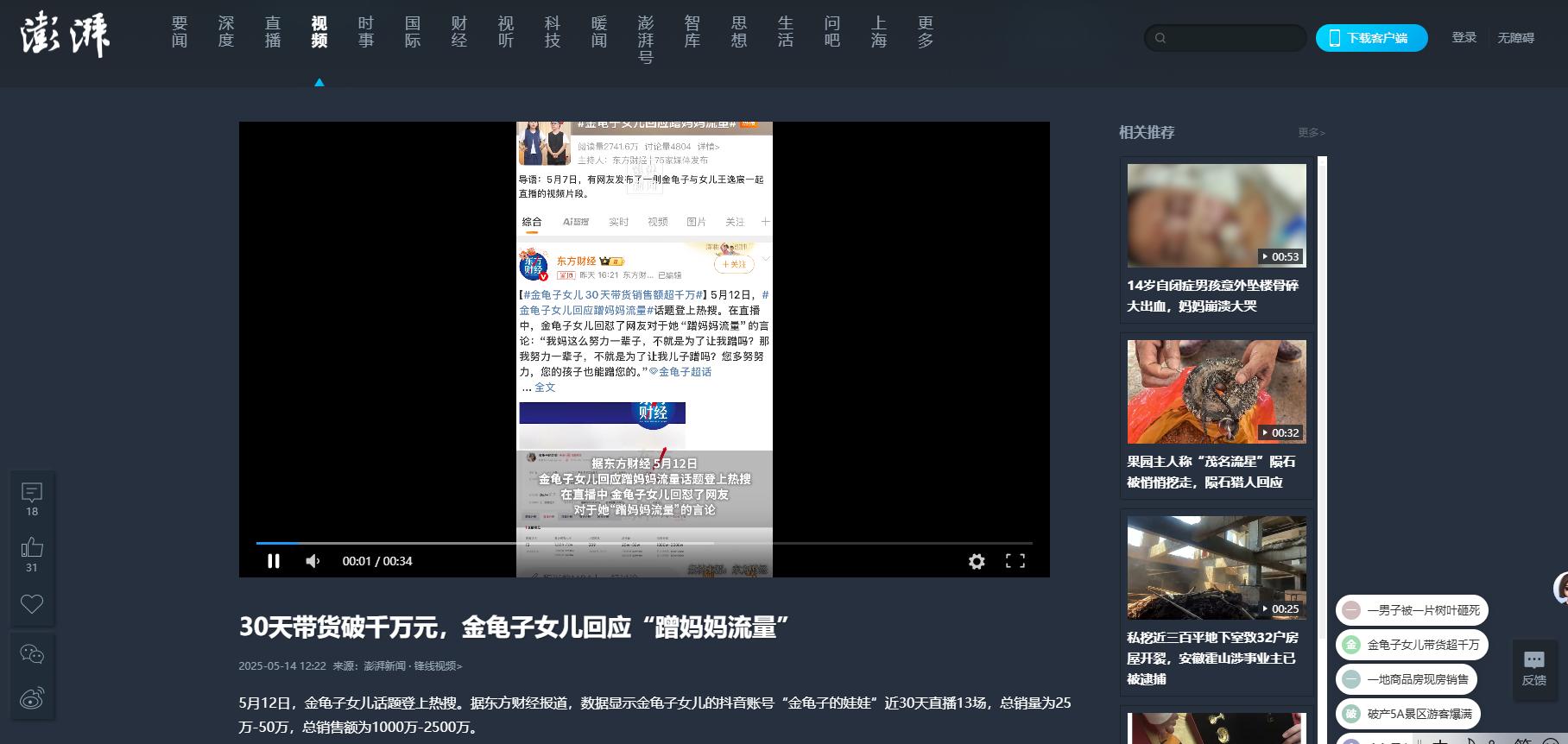
Task: Open the 登录 login link
Action: click(x=1464, y=38)
